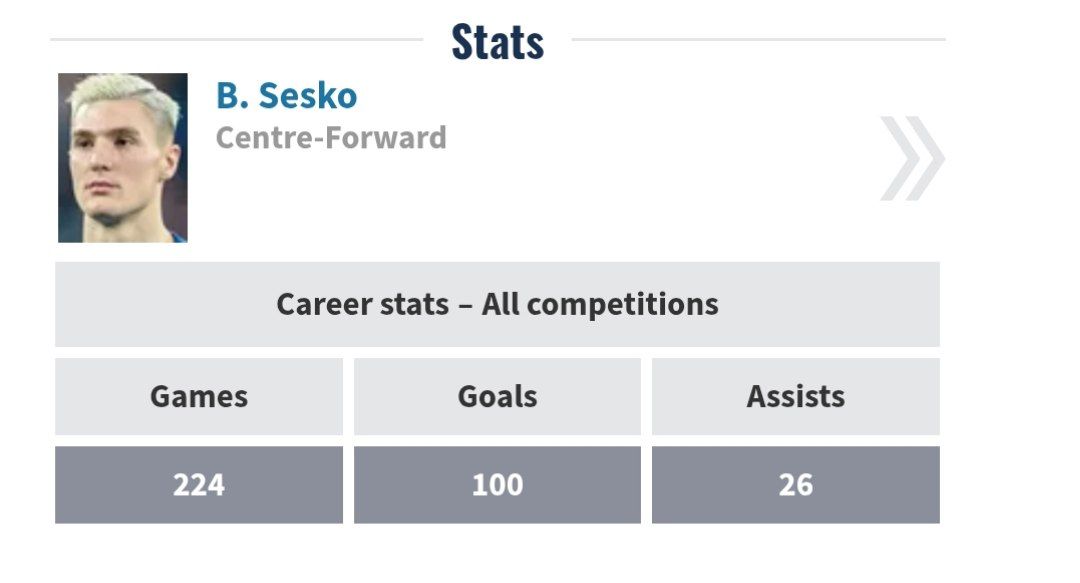Click the 224 games value cell
The width and height of the screenshot is (1080, 583).
coord(198,485)
